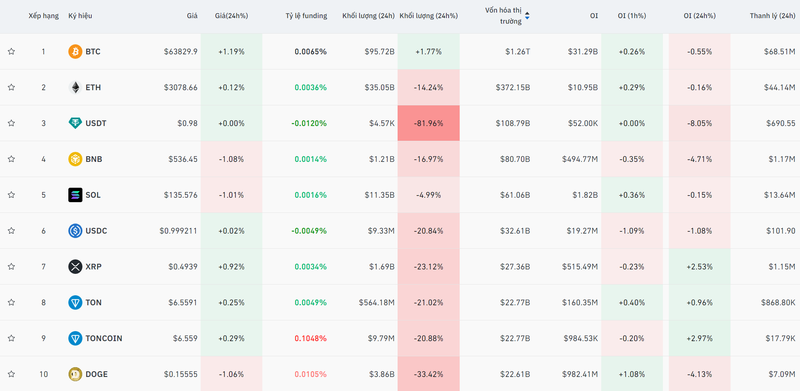Click sort arrows beside Vốn hóa thị trường
The image size is (800, 391).
point(527,16)
